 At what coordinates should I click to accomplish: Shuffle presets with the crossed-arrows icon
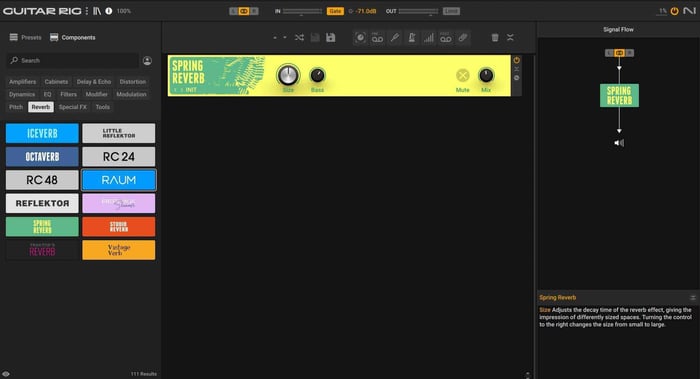click(299, 37)
